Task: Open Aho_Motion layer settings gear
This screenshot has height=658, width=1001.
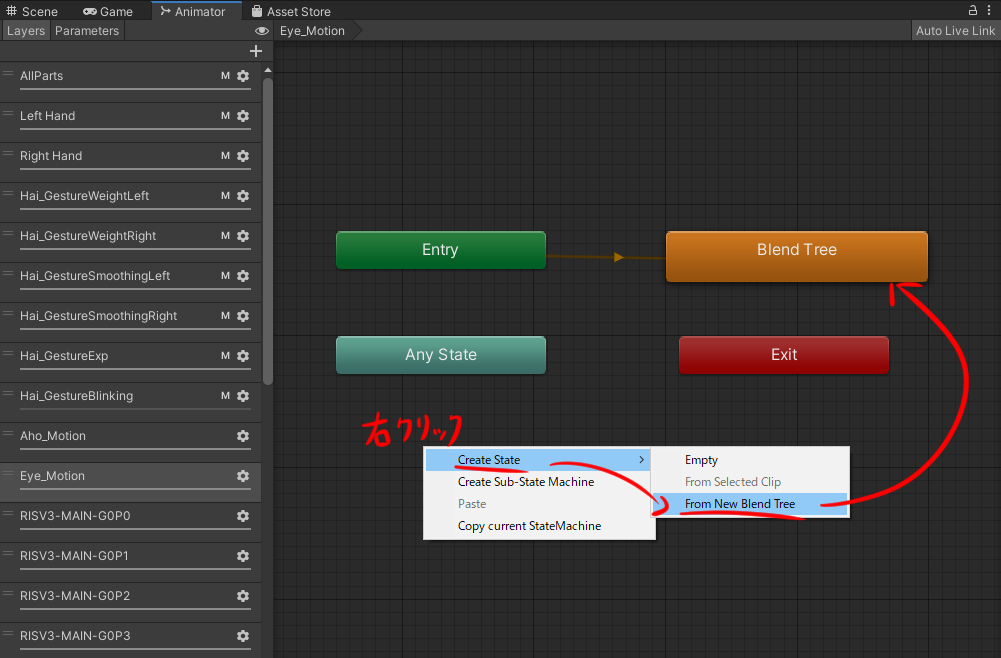Action: [x=243, y=436]
